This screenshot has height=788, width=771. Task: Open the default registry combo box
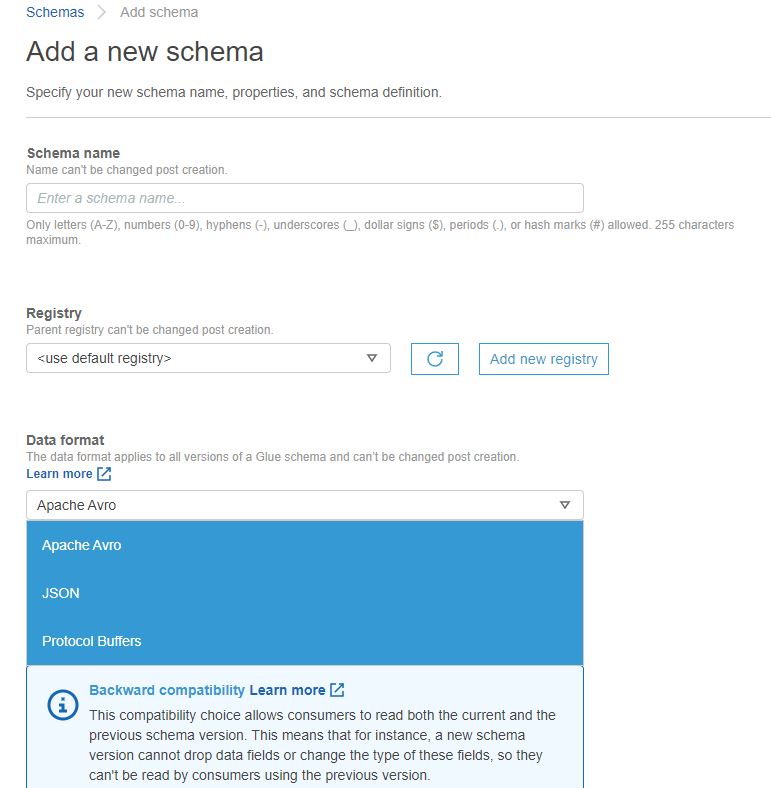pos(208,358)
